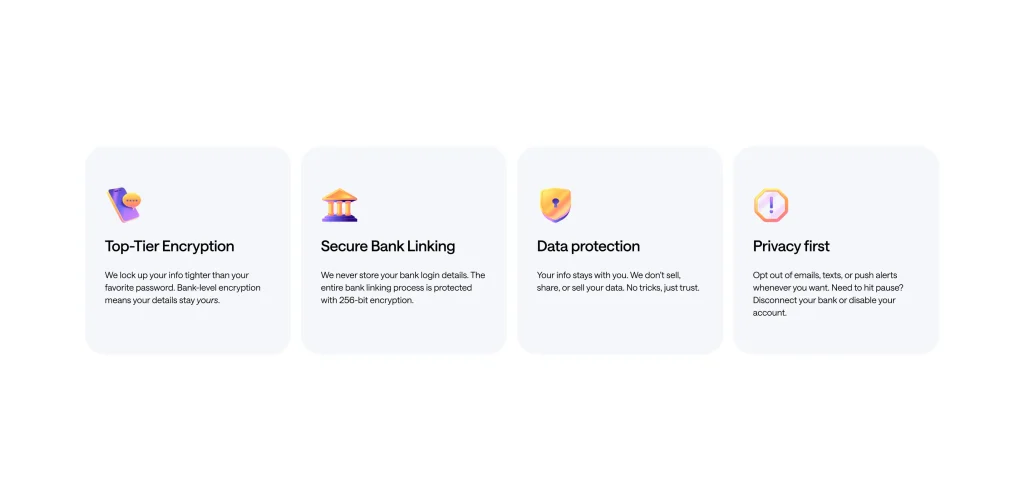The height and width of the screenshot is (500, 1024).
Task: Click the shield with keyhole icon
Action: click(555, 205)
